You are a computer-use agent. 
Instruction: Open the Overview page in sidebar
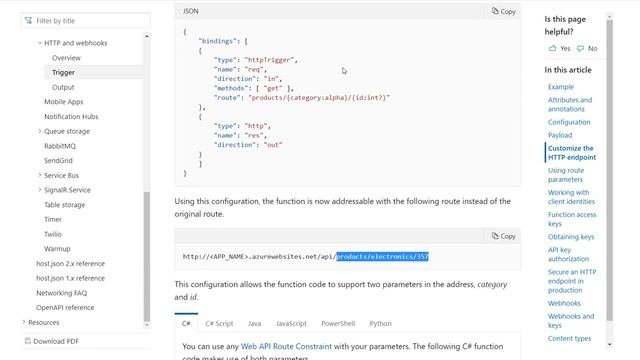click(x=66, y=58)
